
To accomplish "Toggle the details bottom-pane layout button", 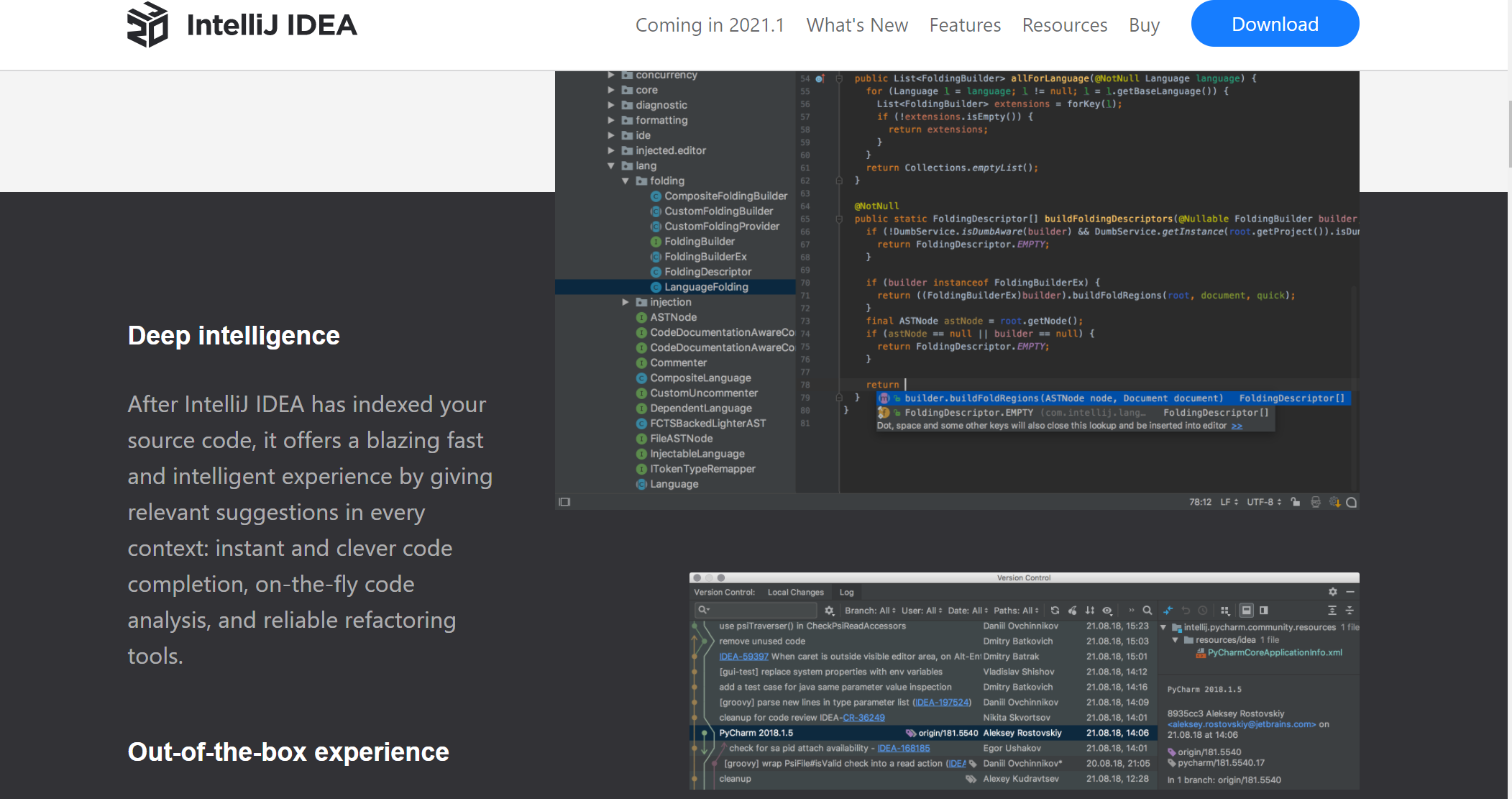I will click(1247, 611).
